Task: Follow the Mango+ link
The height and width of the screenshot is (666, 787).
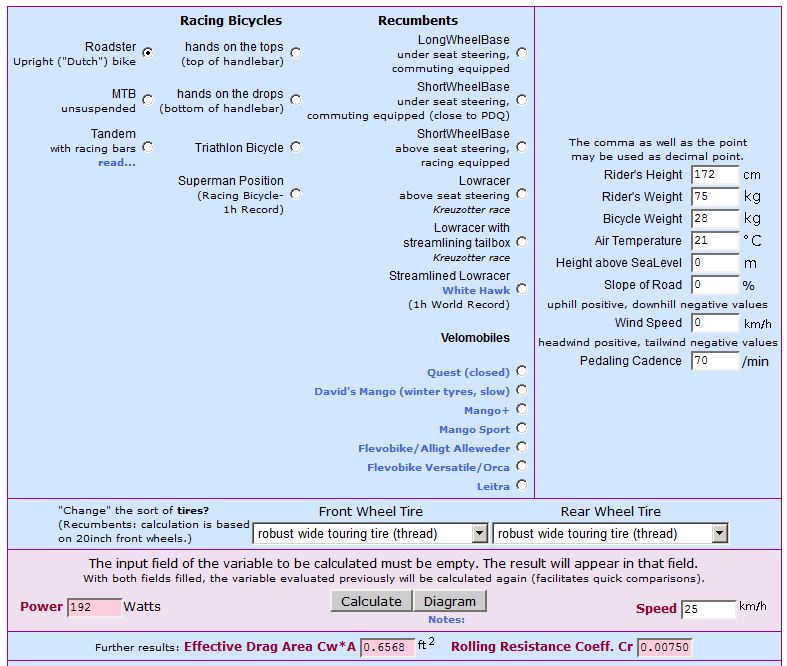Action: [x=486, y=411]
